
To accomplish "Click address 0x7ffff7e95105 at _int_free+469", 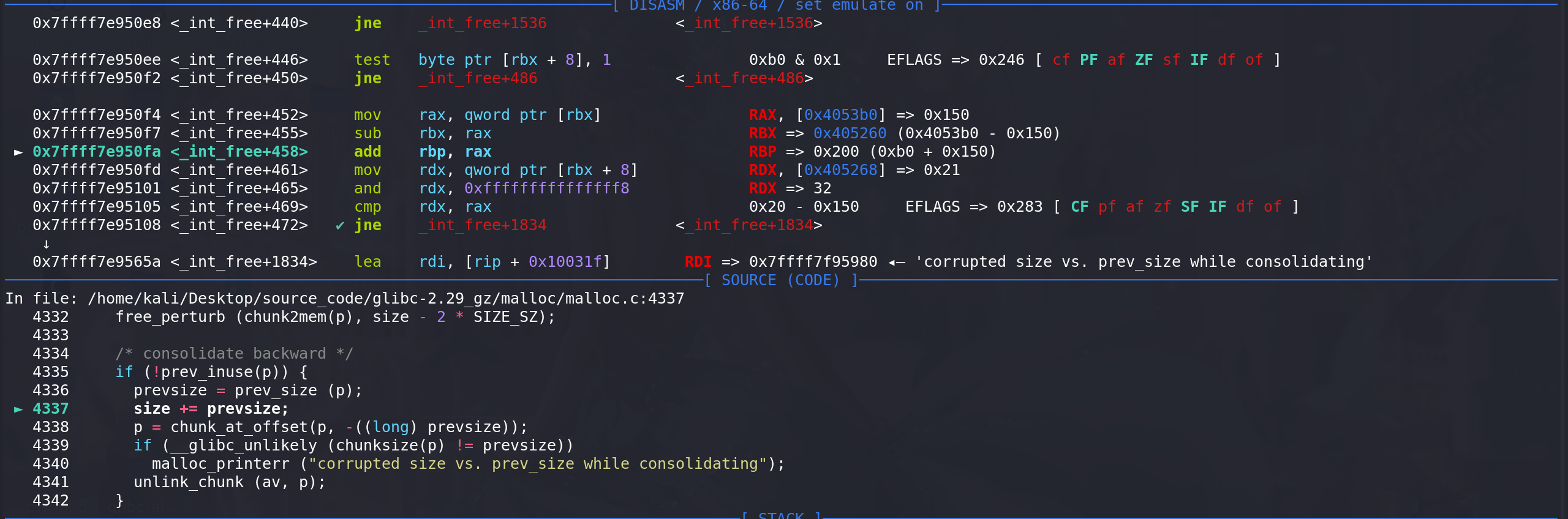I will point(97,207).
